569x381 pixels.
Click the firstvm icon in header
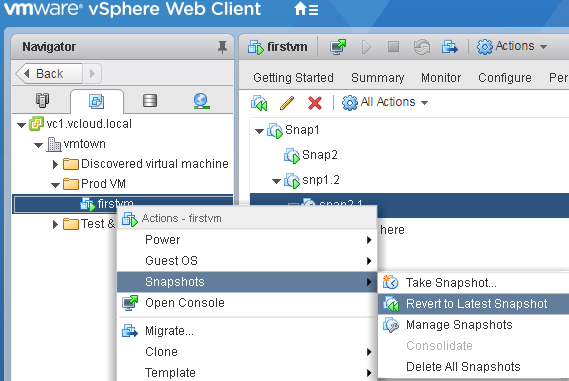tap(255, 47)
